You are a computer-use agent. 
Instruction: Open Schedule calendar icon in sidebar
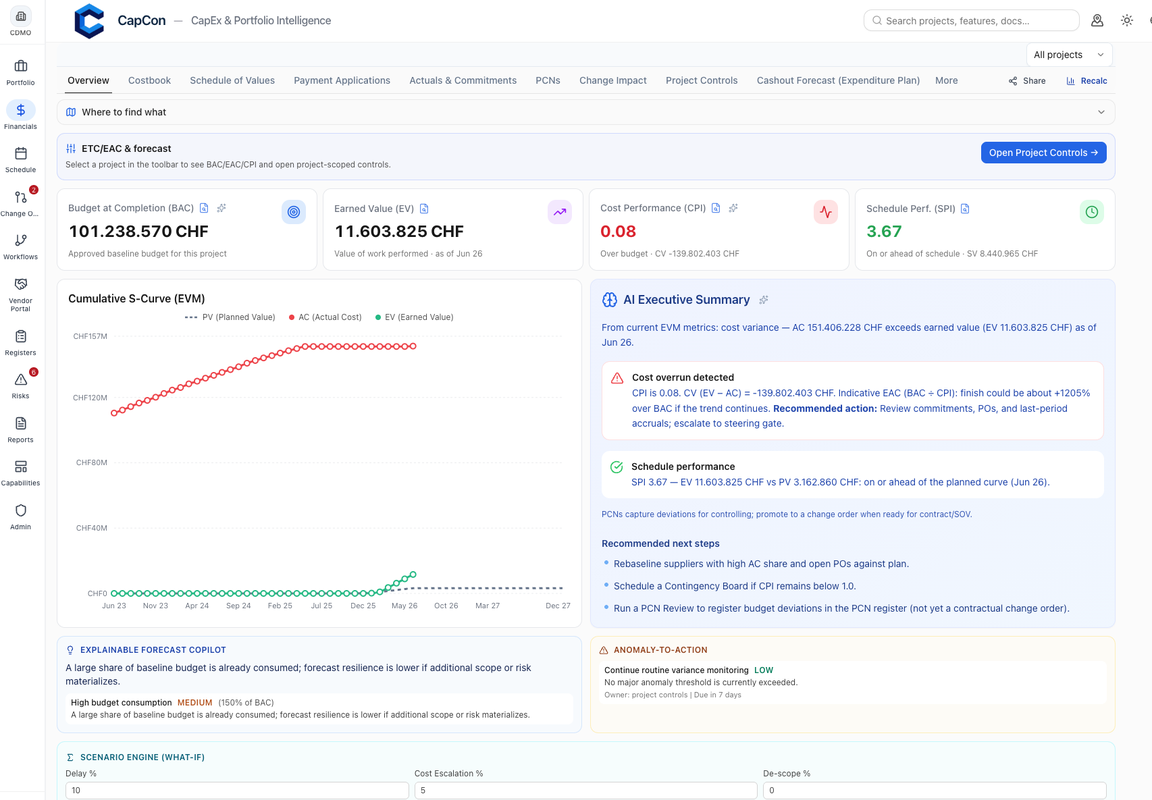(x=21, y=154)
